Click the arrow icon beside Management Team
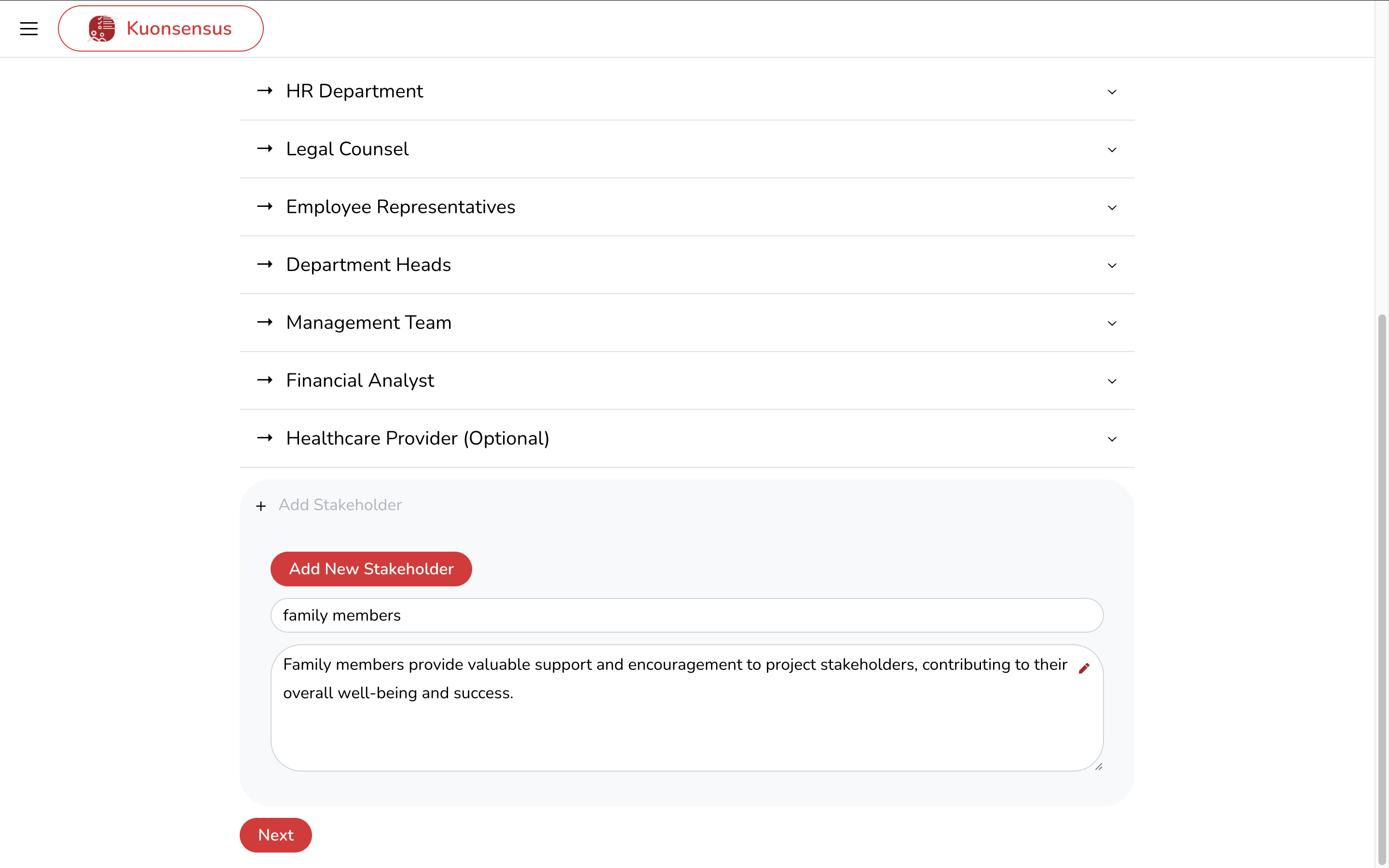 click(265, 322)
